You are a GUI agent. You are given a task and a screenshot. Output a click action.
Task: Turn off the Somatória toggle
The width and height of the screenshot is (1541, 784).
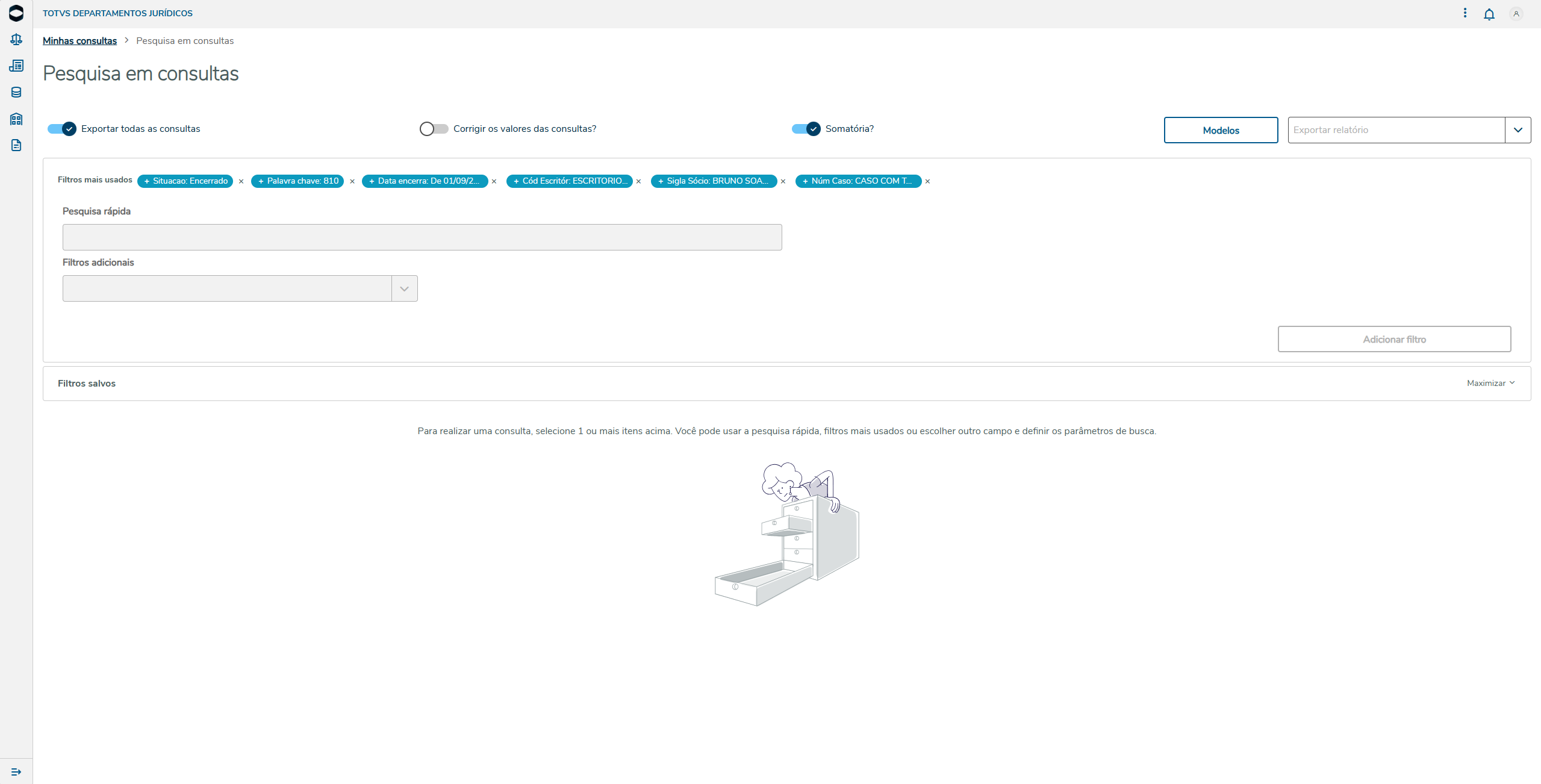tap(806, 129)
